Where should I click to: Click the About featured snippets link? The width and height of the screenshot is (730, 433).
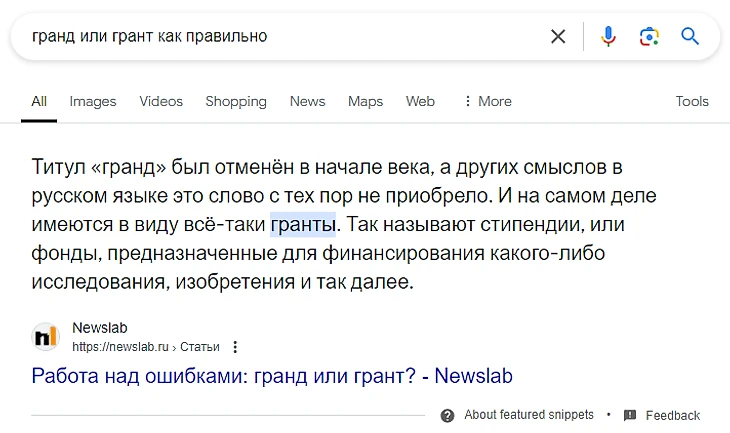pyautogui.click(x=529, y=415)
